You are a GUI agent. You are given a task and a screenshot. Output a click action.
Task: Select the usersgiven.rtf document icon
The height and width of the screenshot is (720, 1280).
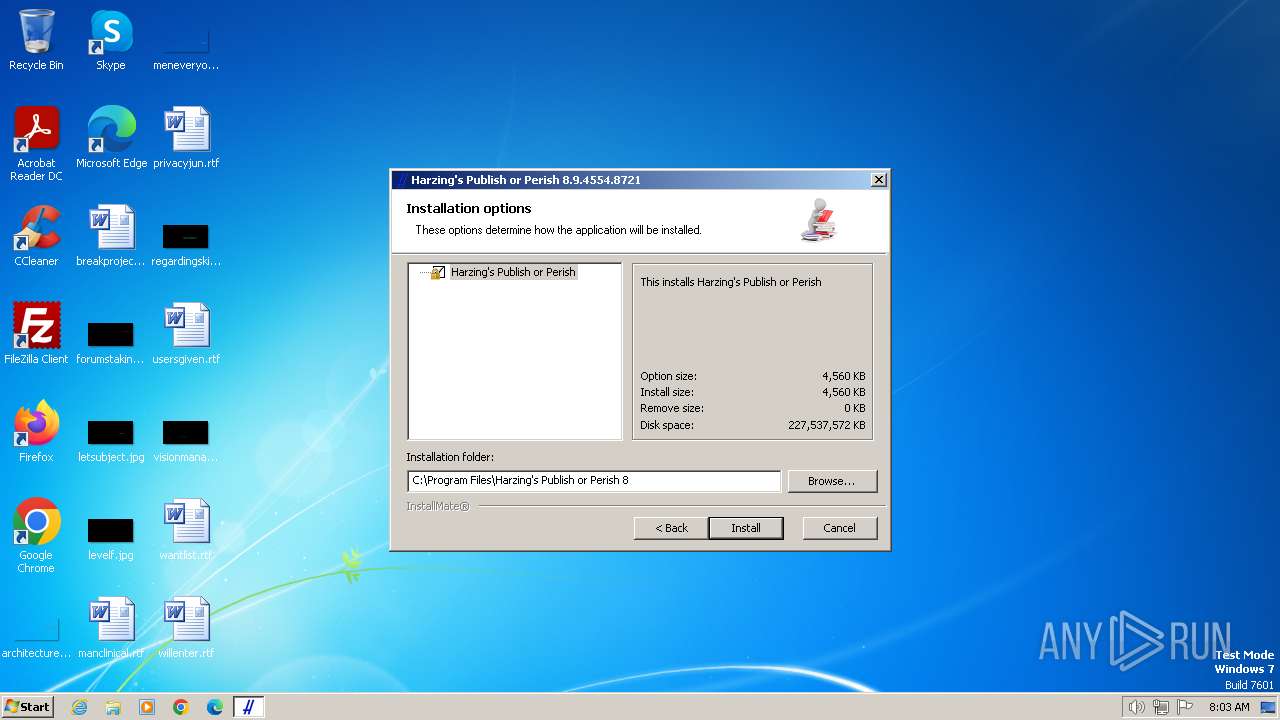pyautogui.click(x=186, y=334)
